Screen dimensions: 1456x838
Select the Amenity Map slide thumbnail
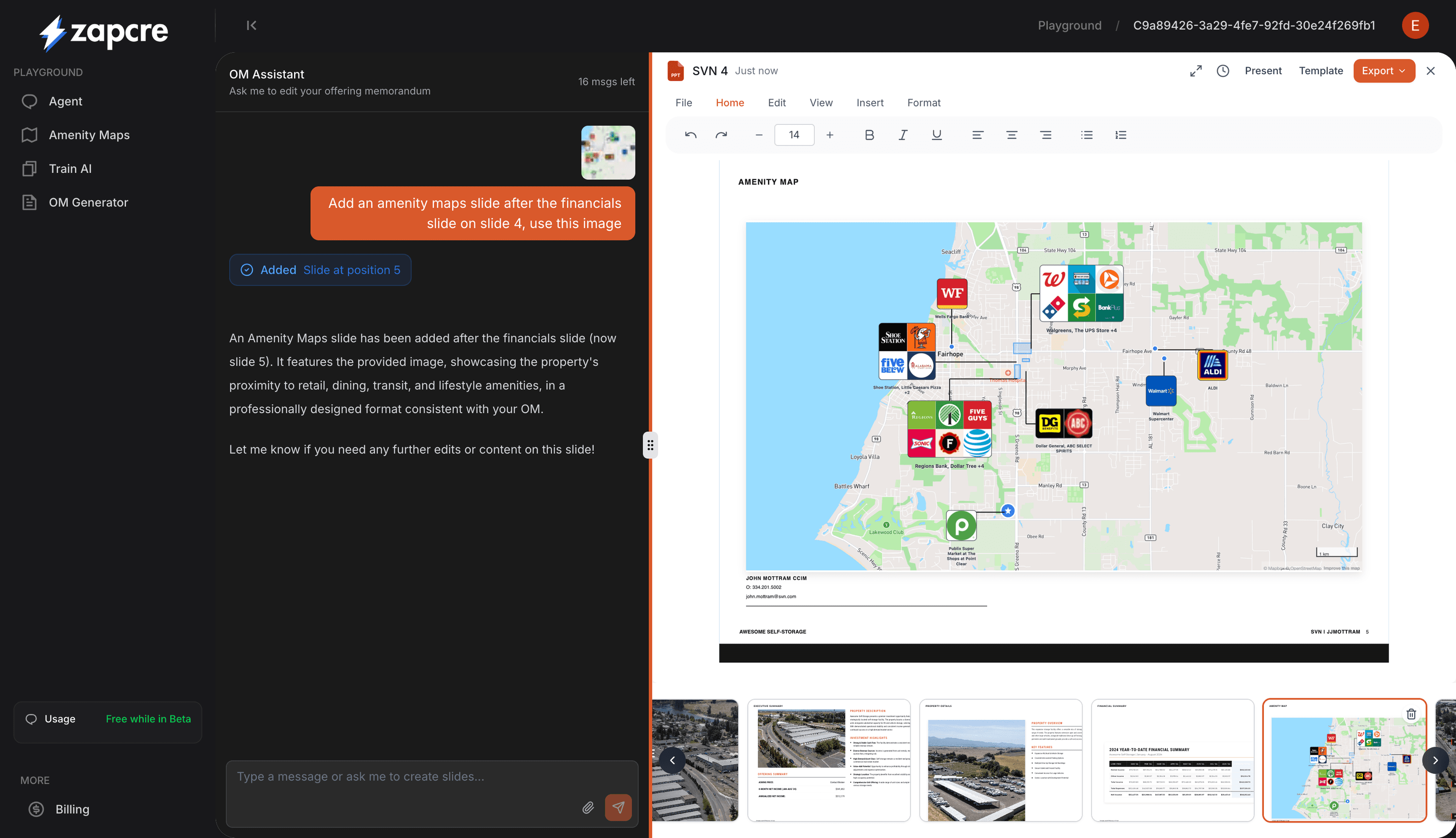click(x=1344, y=760)
